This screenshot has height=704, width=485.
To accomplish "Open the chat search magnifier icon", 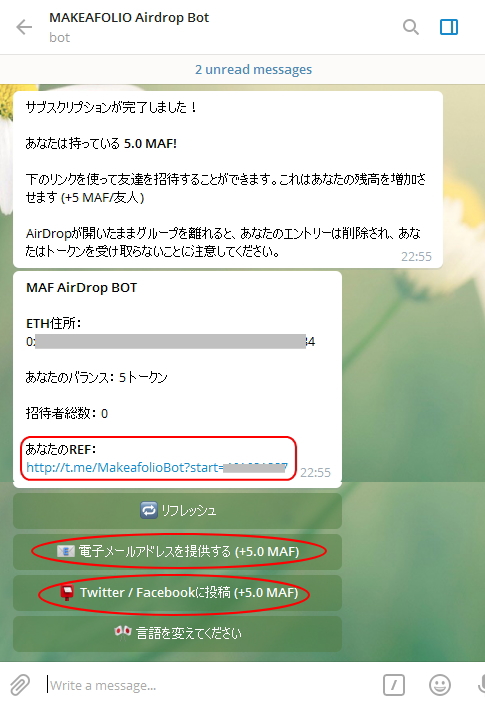I will click(x=410, y=27).
